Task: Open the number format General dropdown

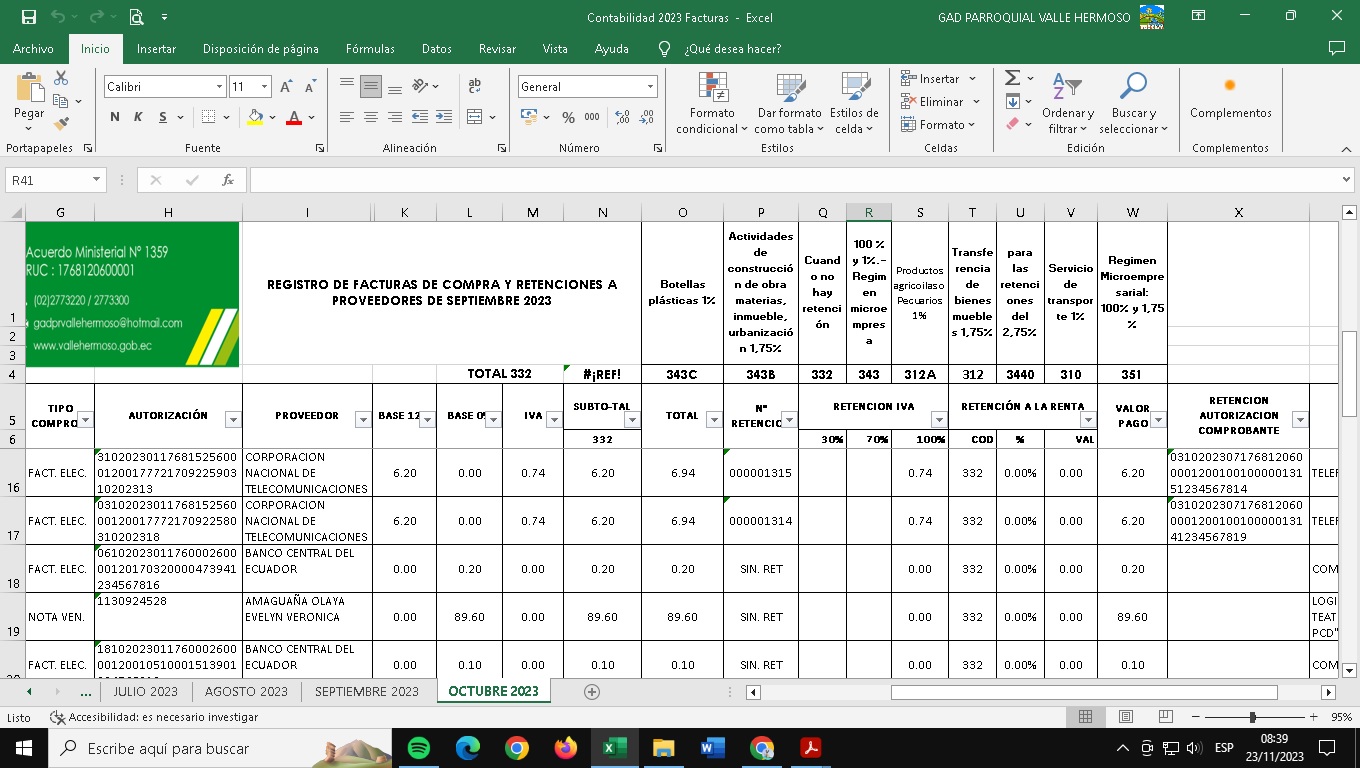Action: pyautogui.click(x=650, y=87)
